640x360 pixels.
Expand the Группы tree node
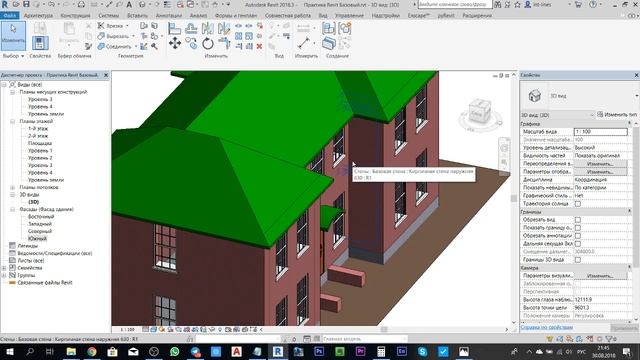click(4, 276)
